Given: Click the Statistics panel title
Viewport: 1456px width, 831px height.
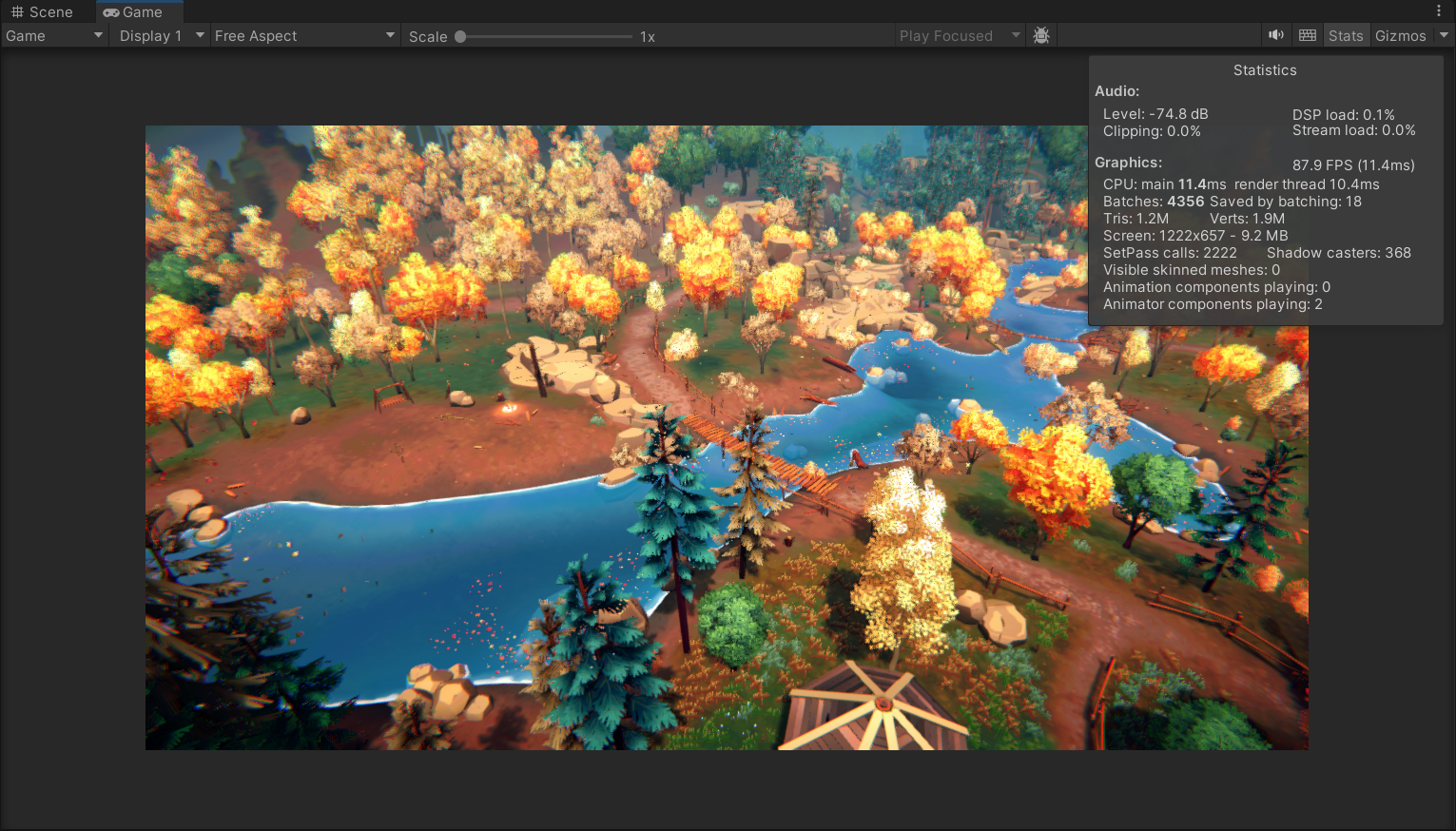Looking at the screenshot, I should 1265,70.
